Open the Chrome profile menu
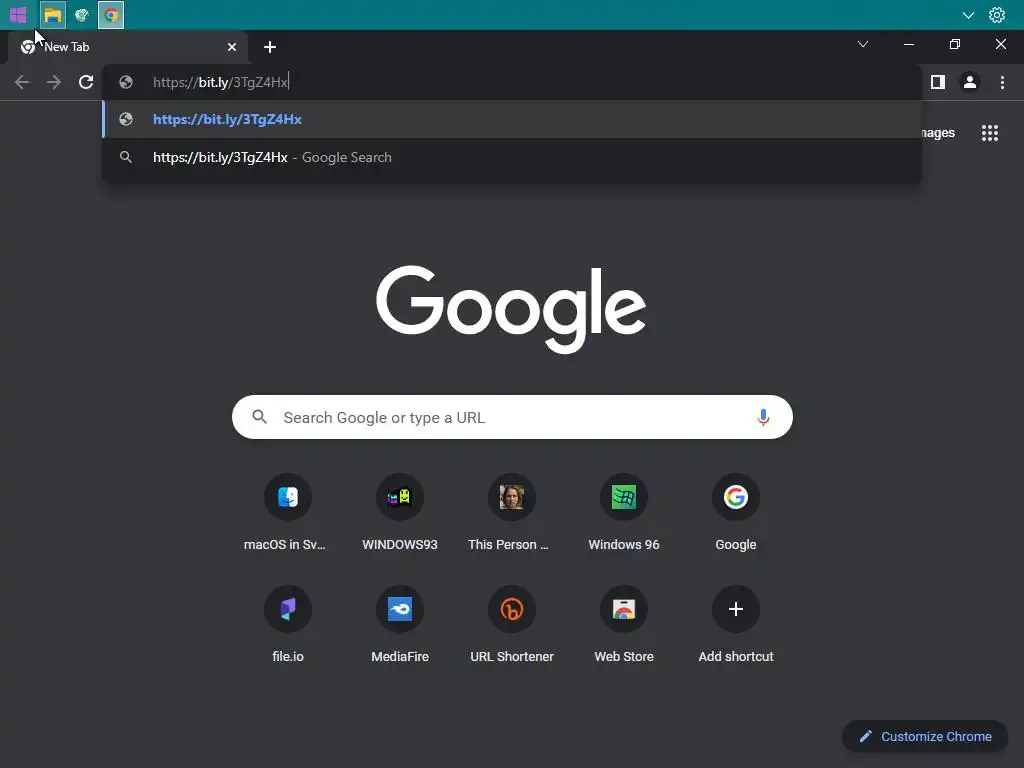Screen dimensions: 1024x768 (x=970, y=82)
